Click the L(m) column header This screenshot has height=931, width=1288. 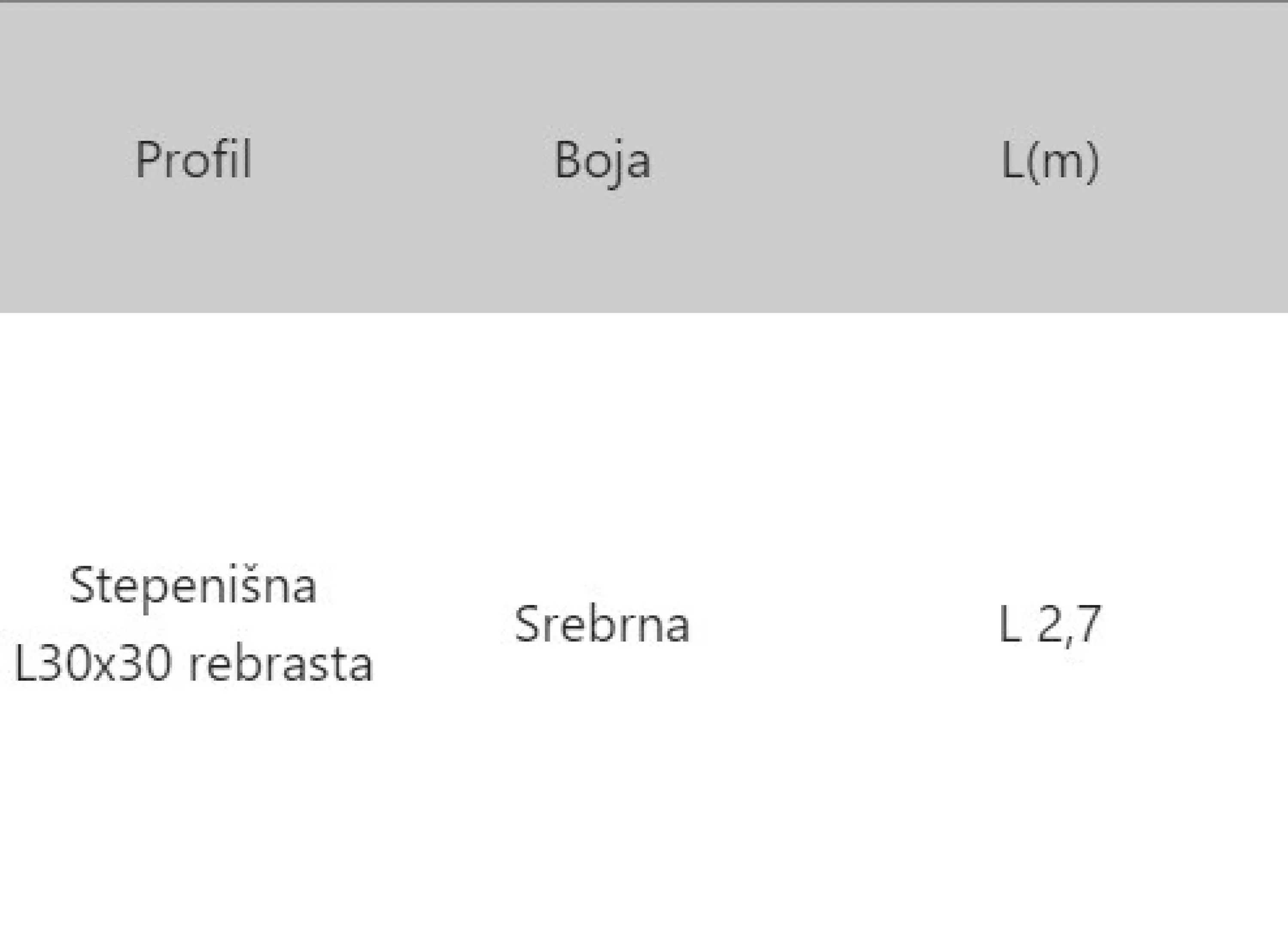(x=1050, y=162)
